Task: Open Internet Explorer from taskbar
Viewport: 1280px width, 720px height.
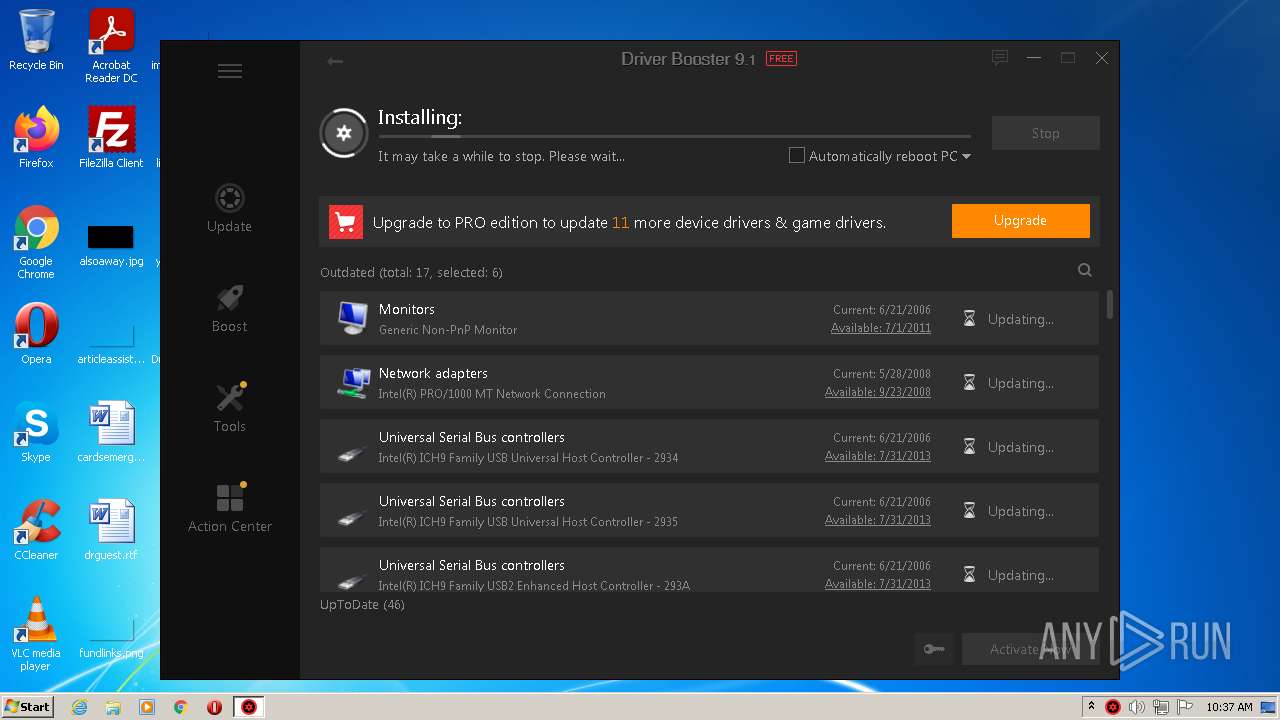Action: tap(80, 707)
